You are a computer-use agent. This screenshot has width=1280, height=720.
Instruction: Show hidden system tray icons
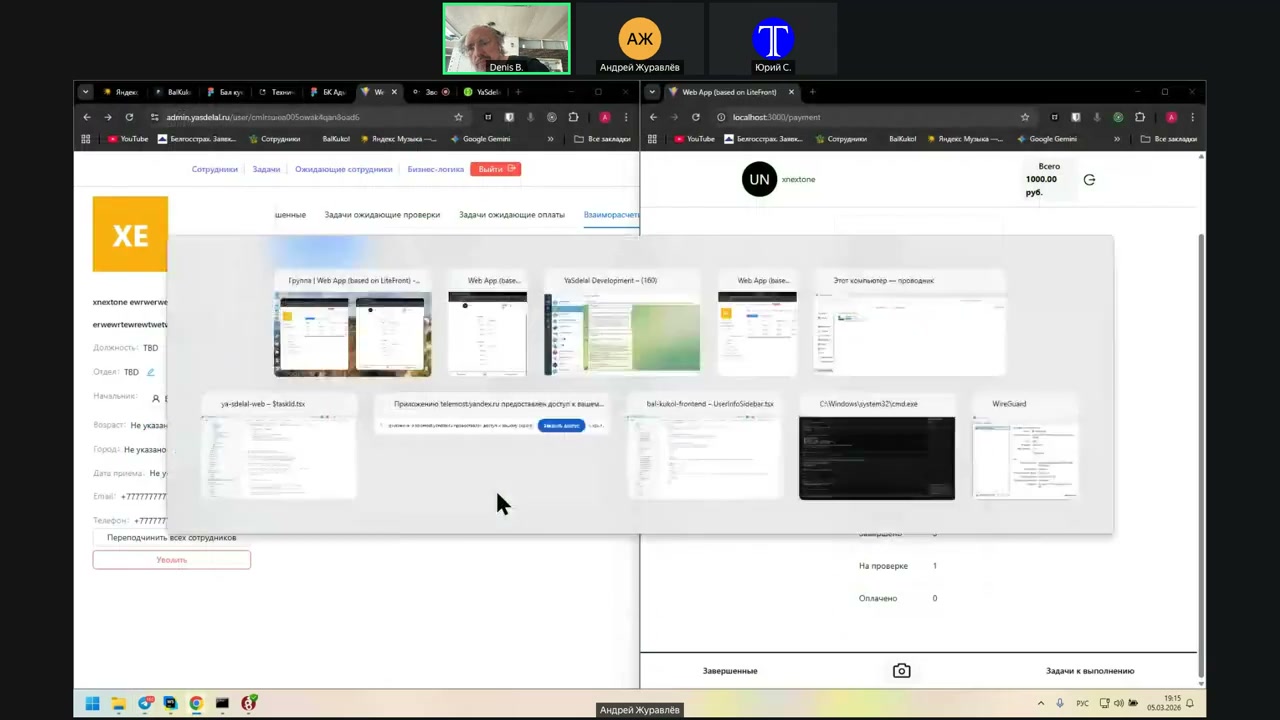click(x=1042, y=703)
